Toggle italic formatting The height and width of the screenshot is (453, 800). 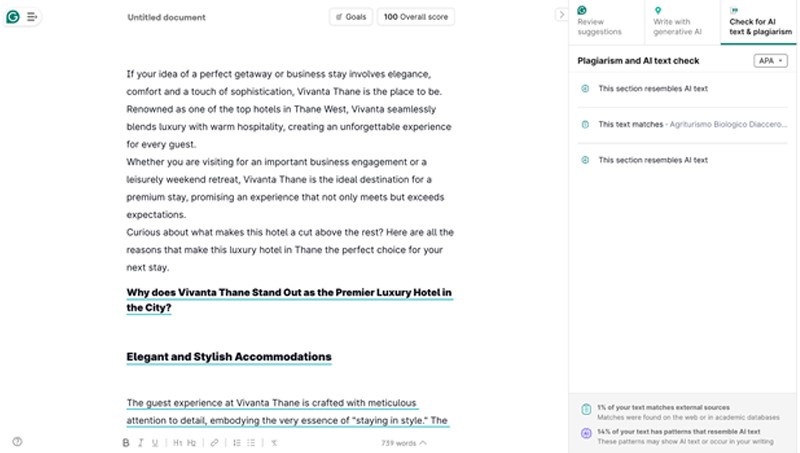coord(141,442)
